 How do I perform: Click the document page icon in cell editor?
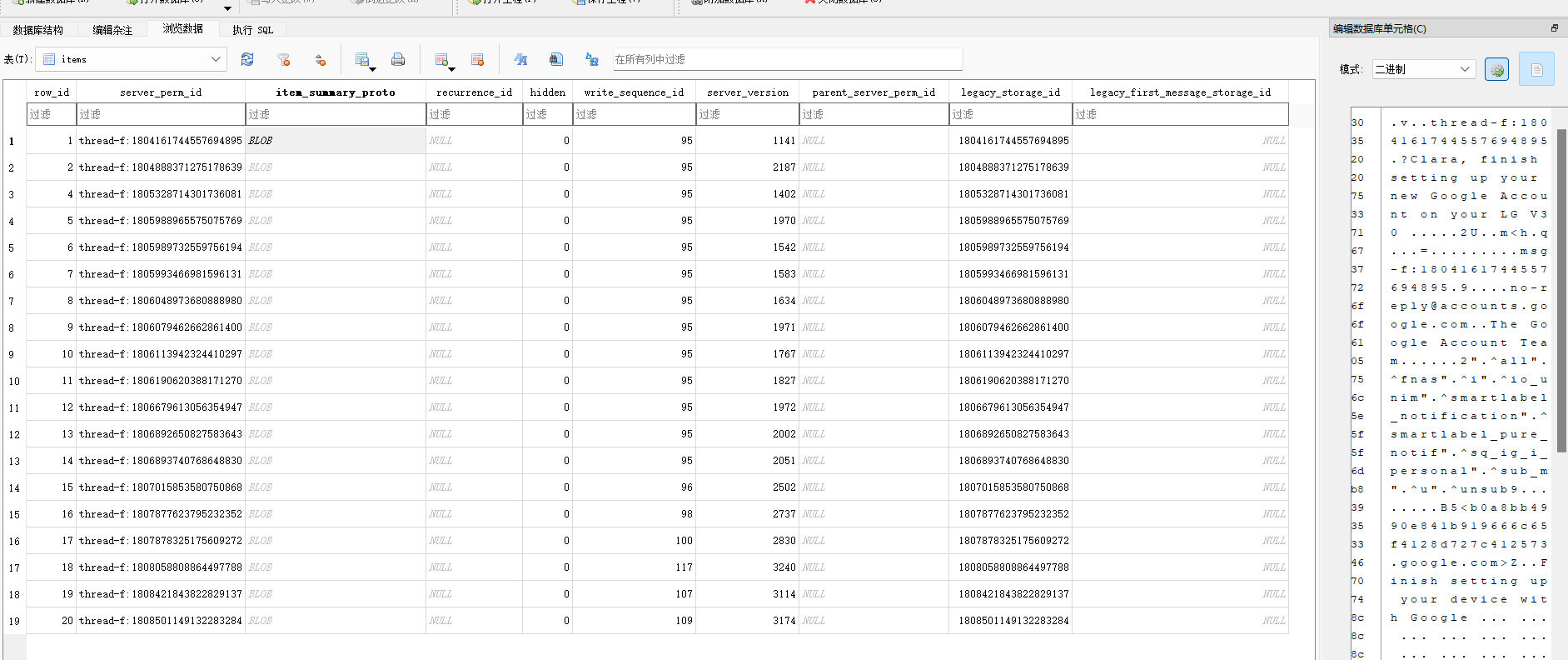1536,69
